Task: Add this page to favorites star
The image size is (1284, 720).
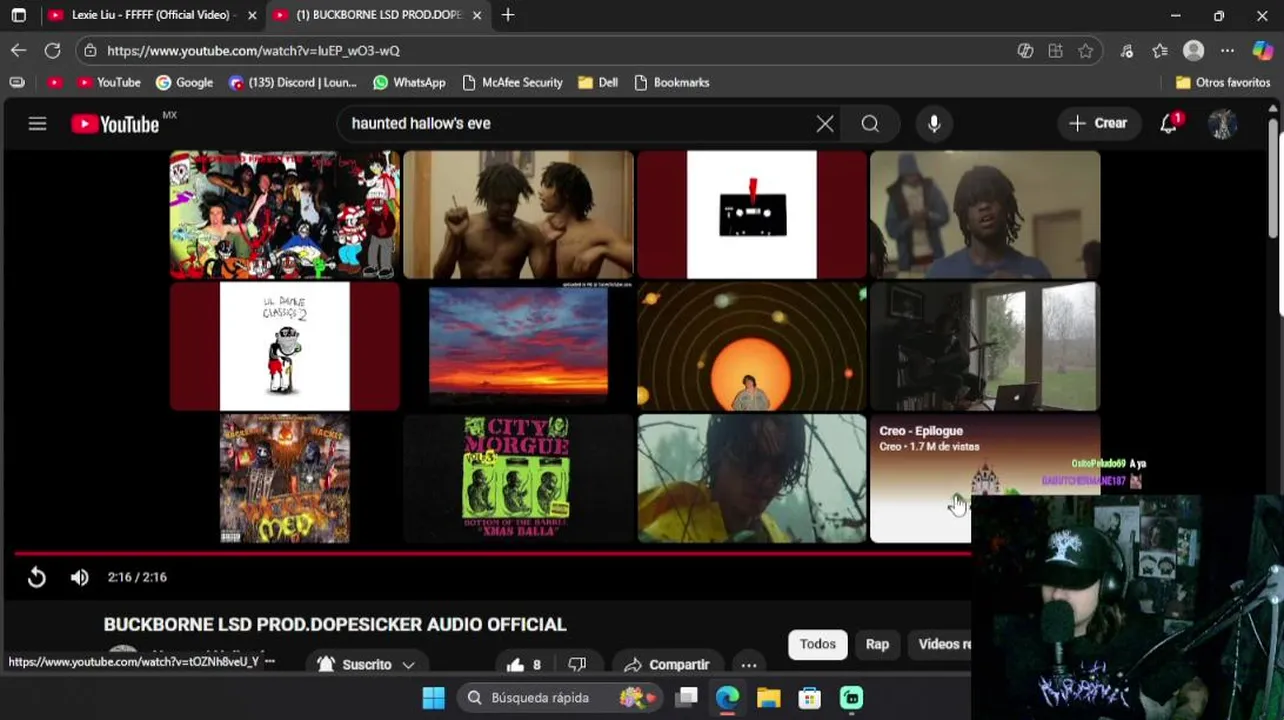Action: pos(1086,50)
